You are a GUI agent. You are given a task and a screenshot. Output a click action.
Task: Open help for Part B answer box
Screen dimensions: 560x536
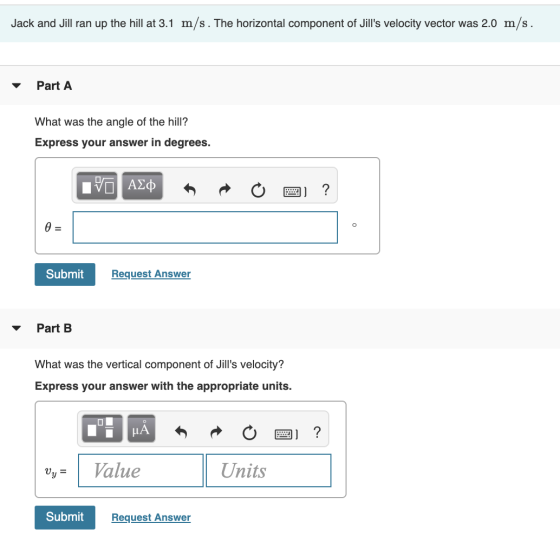pyautogui.click(x=317, y=432)
